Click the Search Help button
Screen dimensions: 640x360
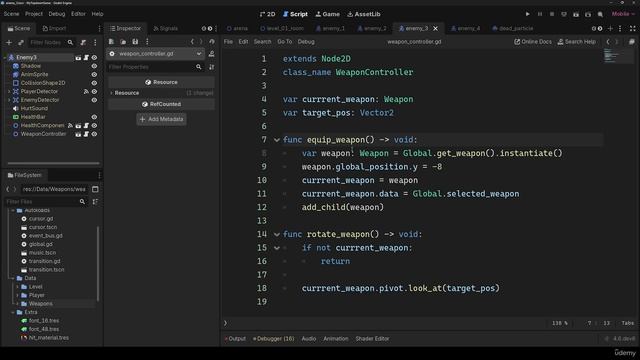(x=576, y=42)
